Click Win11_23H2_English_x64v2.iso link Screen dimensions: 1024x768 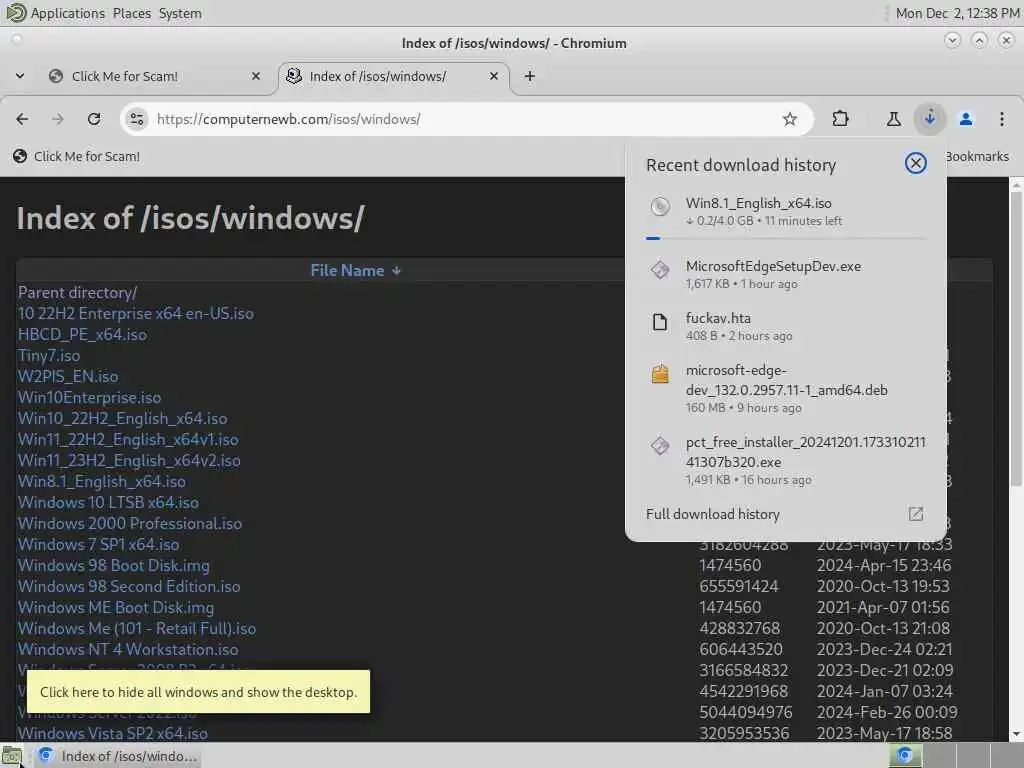coord(129,460)
